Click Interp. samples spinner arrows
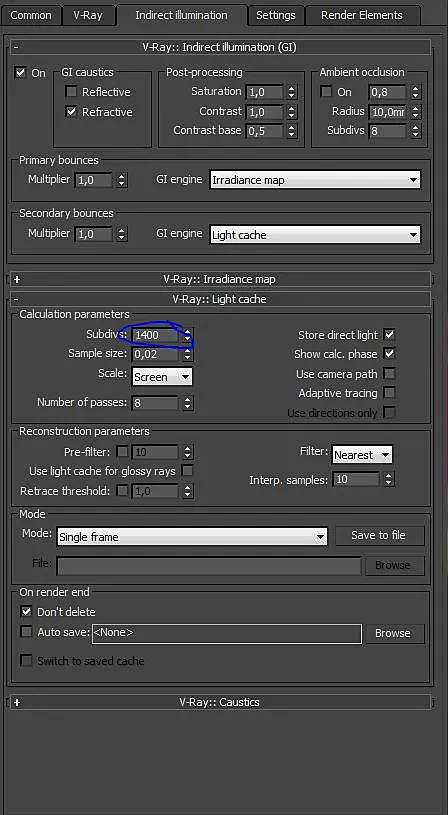This screenshot has width=448, height=815. [389, 479]
